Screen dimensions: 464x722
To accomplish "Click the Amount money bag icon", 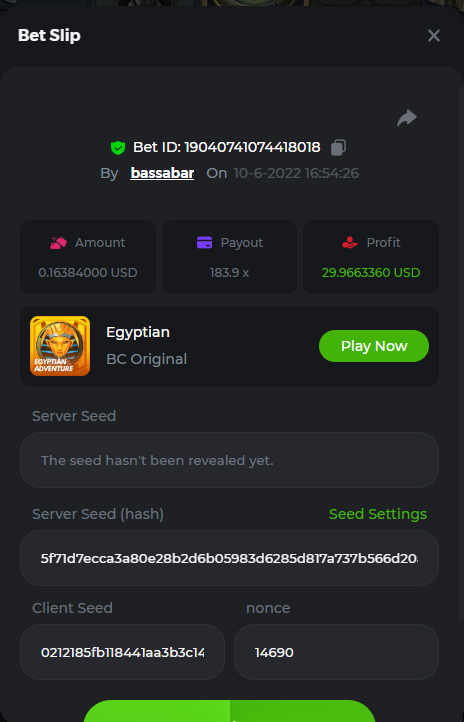I will (x=58, y=243).
